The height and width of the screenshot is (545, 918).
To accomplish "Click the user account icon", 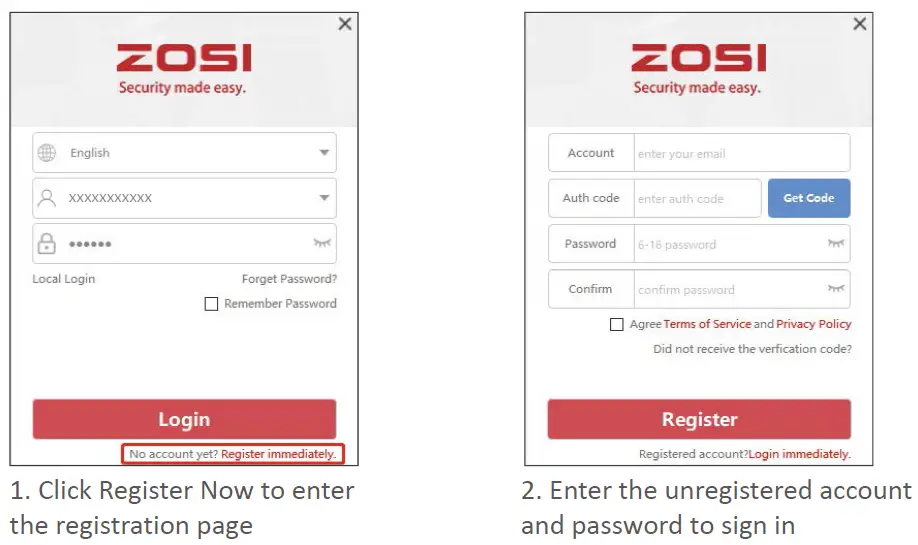I will (46, 198).
